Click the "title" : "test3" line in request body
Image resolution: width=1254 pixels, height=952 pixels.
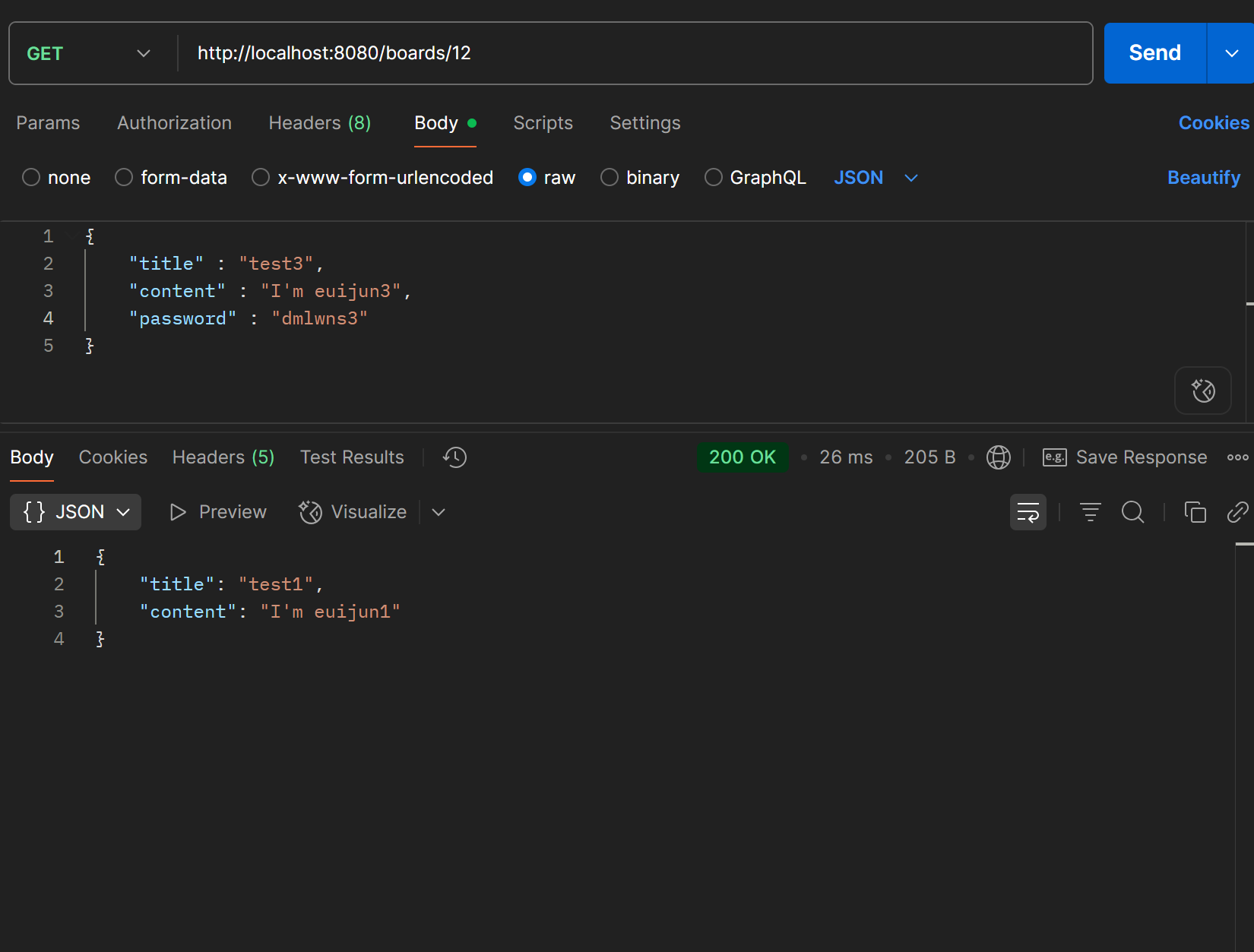coord(226,264)
